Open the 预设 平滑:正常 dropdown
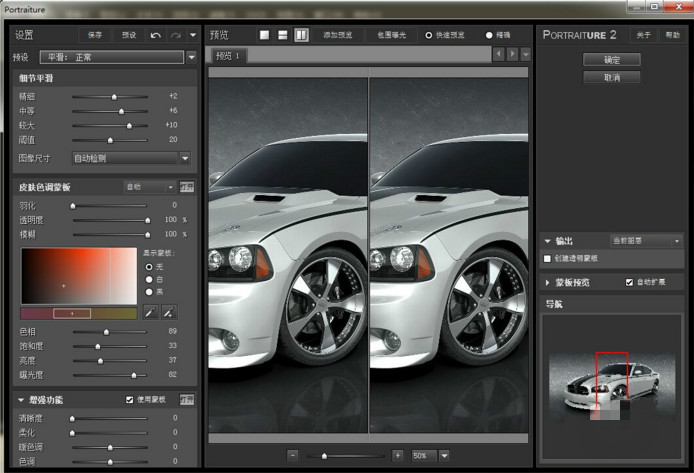The image size is (694, 473). click(191, 57)
